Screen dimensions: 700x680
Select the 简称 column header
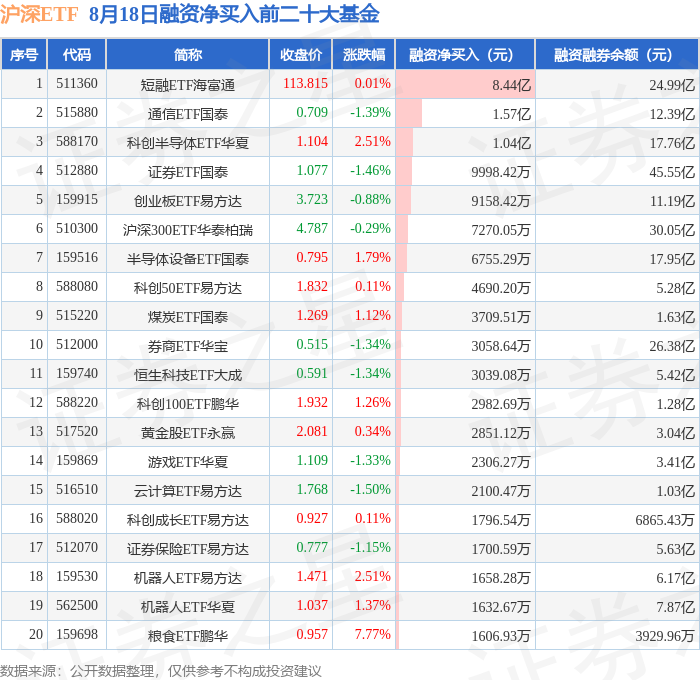(188, 54)
